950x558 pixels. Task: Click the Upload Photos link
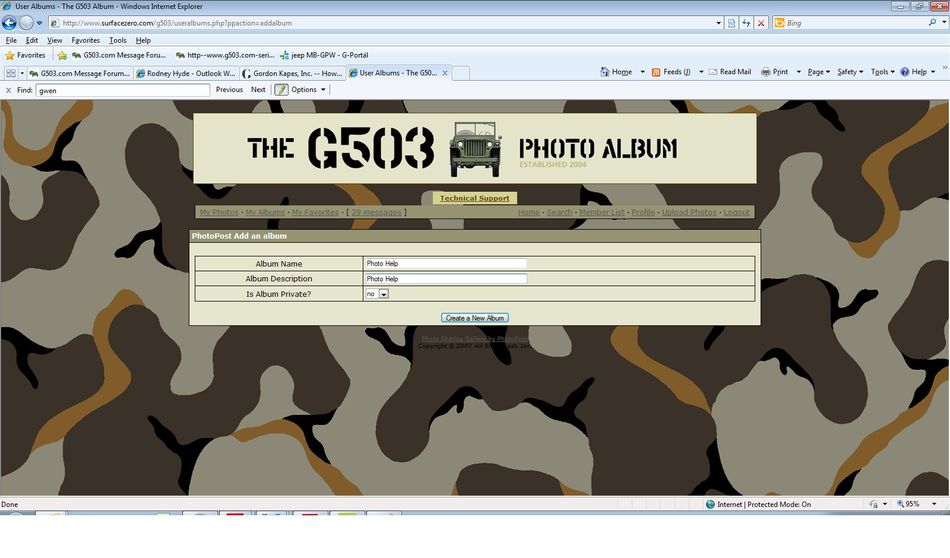(689, 212)
